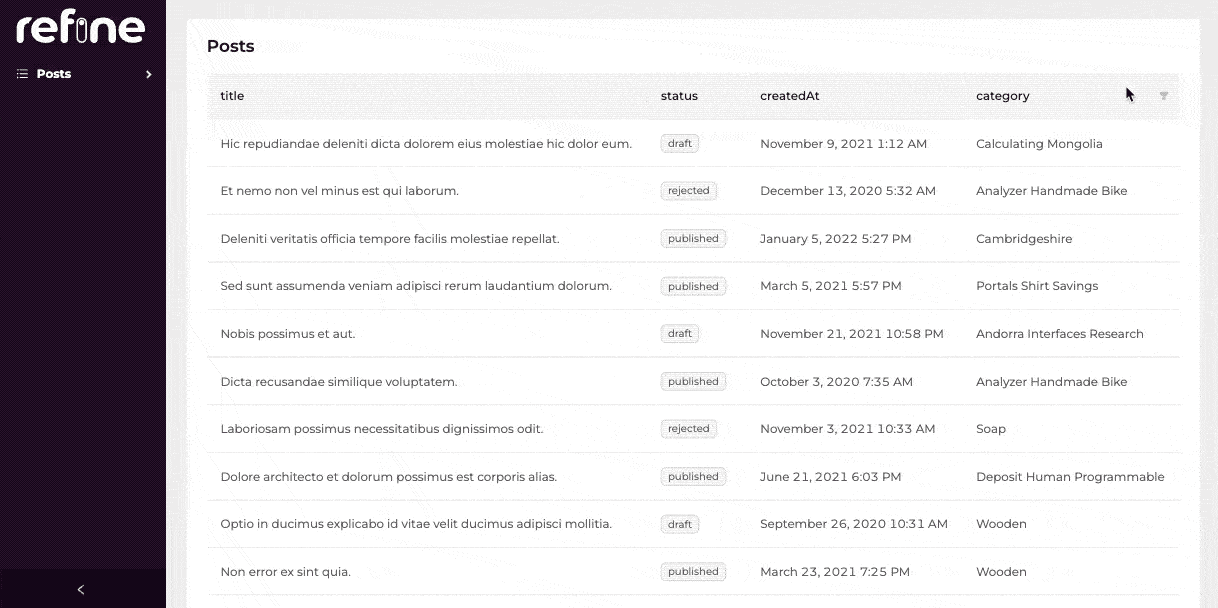Collapse the sidebar with the left arrow
Image resolution: width=1218 pixels, height=608 pixels.
coord(81,589)
